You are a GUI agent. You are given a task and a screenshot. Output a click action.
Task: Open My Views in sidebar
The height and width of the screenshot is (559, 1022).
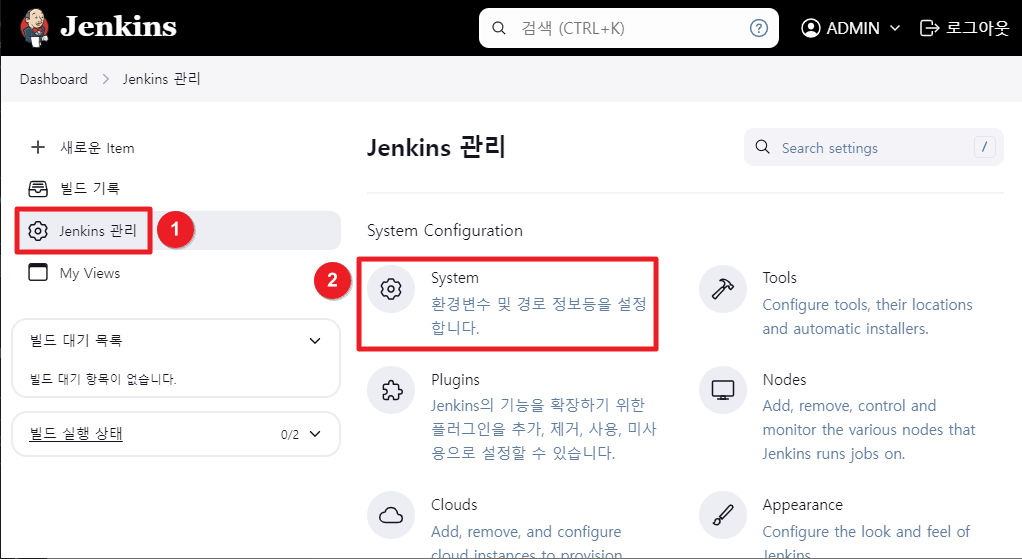[90, 273]
